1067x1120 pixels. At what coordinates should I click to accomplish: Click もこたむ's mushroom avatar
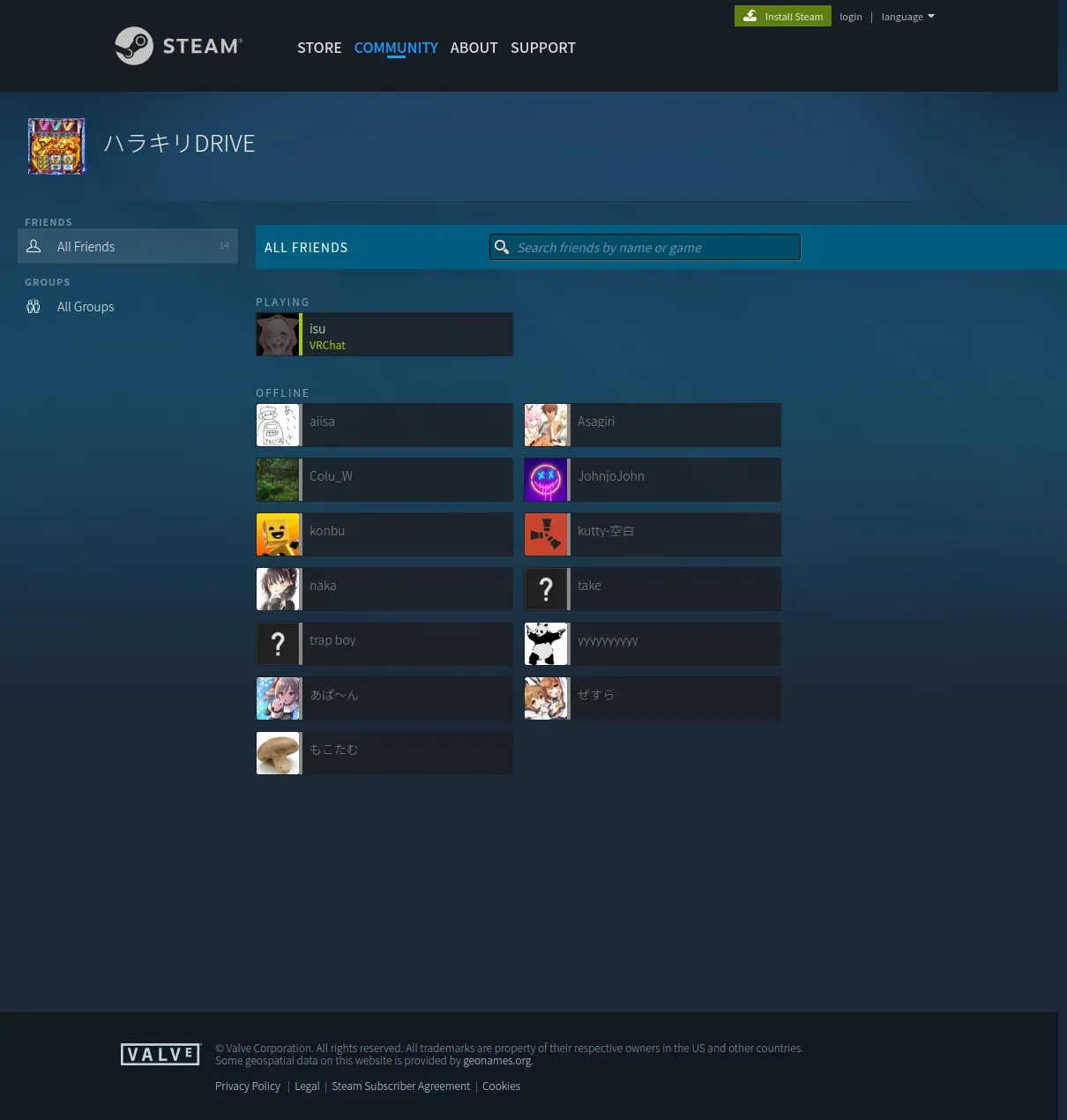click(278, 753)
